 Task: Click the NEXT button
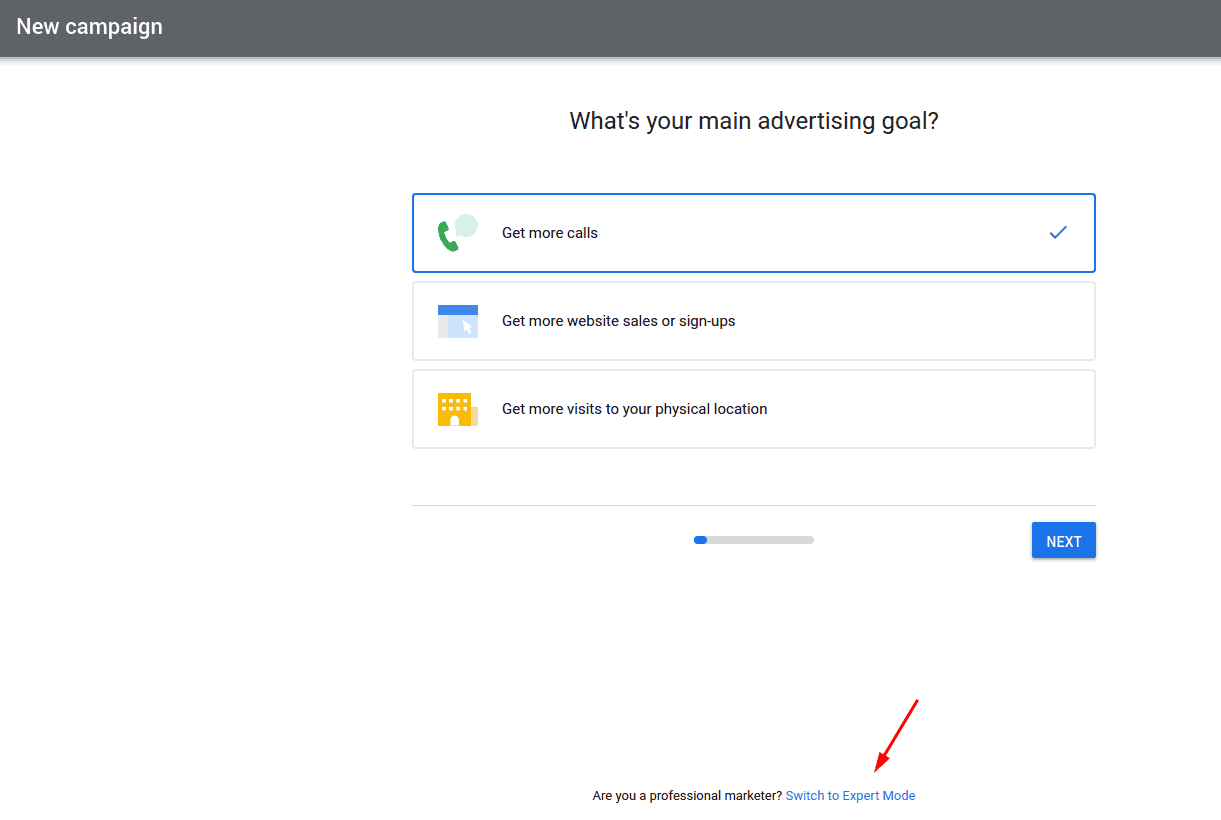(x=1064, y=541)
